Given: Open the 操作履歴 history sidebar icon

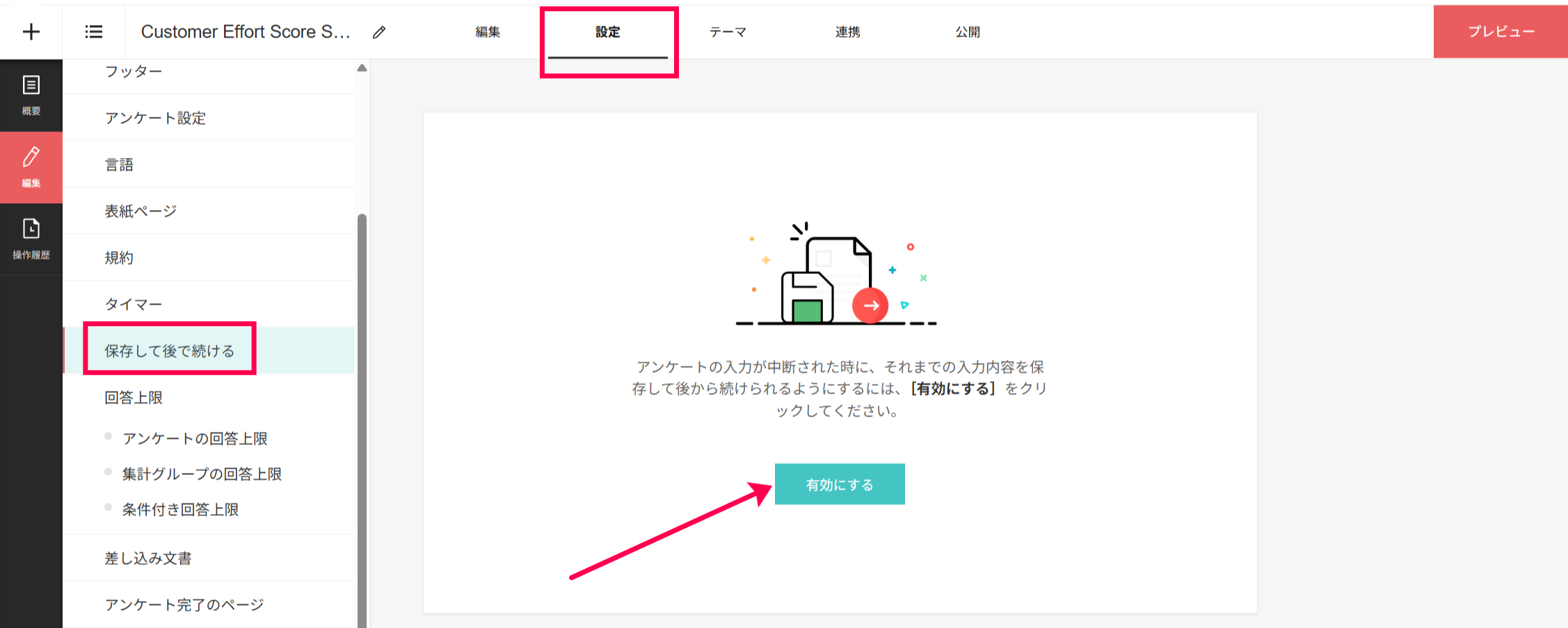Looking at the screenshot, I should pos(31,239).
